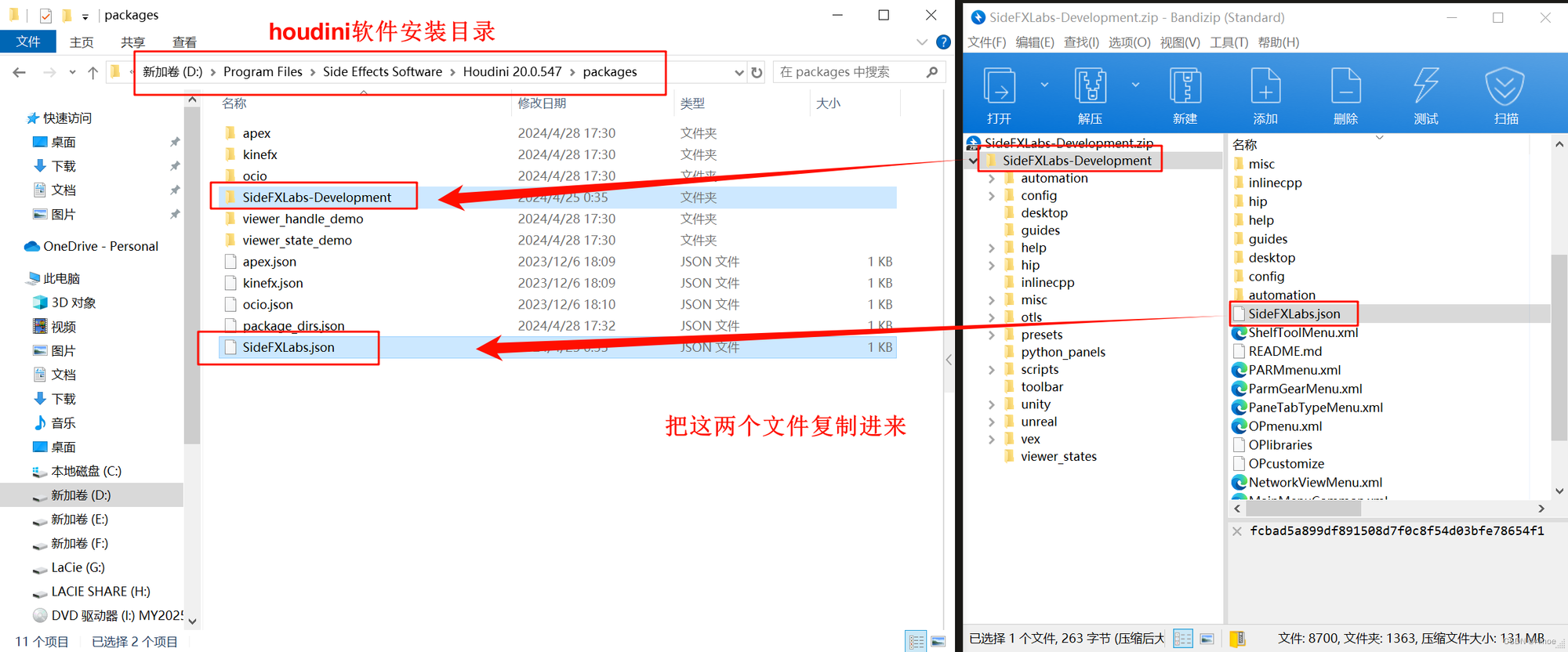Open recent locations dropdown in Explorer
The width and height of the screenshot is (1568, 652).
pos(72,72)
